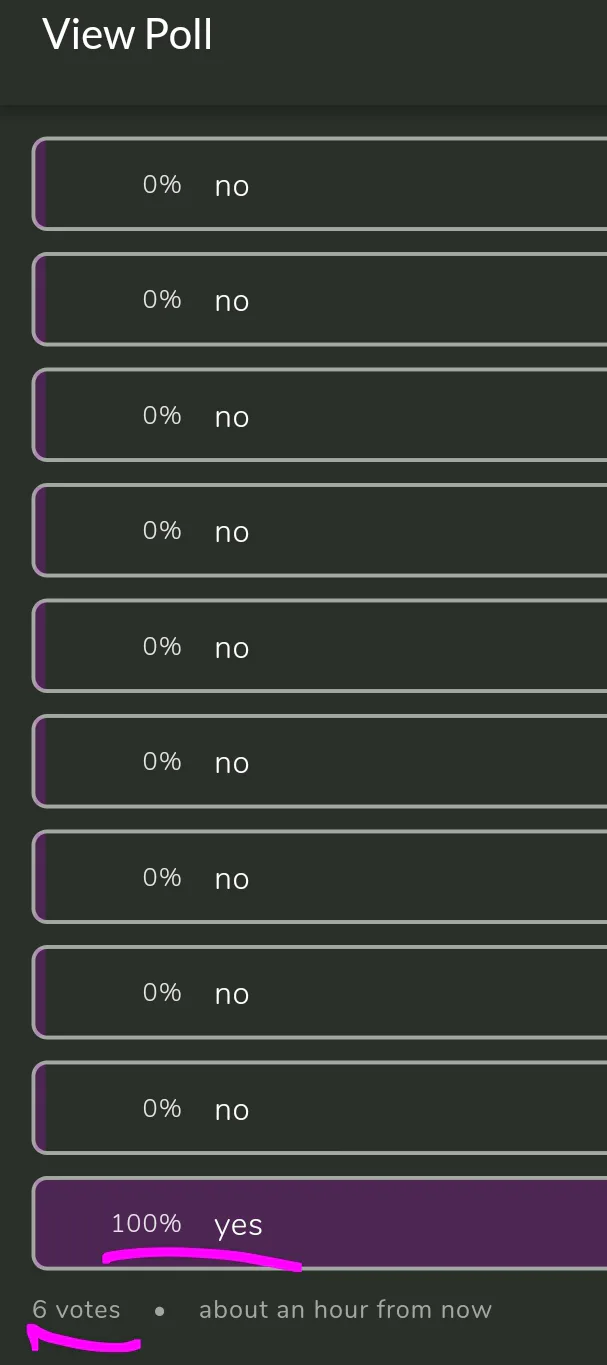607x1365 pixels.
Task: Select the seventh "no" poll option
Action: click(x=320, y=877)
